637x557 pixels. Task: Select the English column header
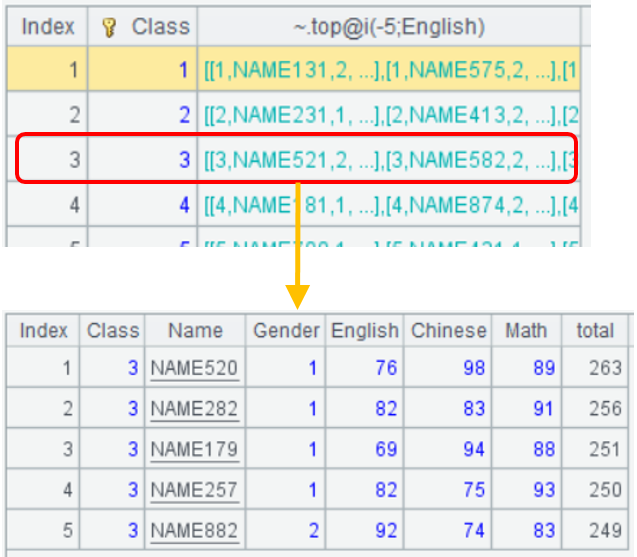365,330
